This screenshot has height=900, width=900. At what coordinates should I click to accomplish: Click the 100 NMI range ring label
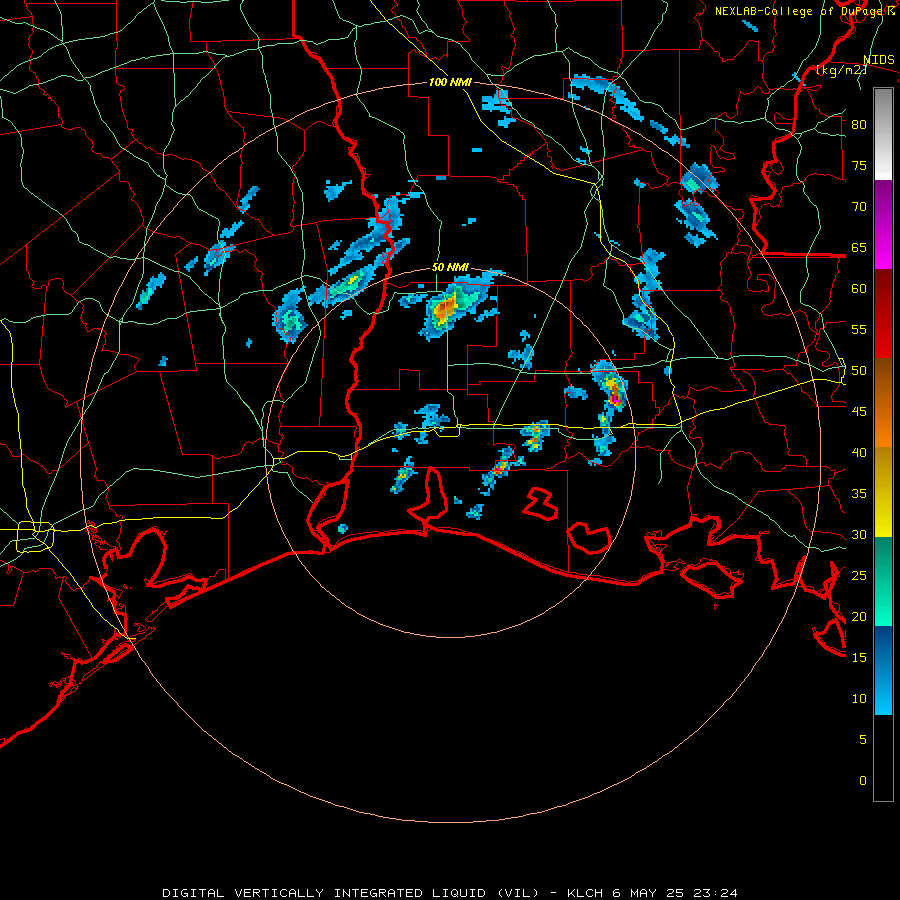450,82
